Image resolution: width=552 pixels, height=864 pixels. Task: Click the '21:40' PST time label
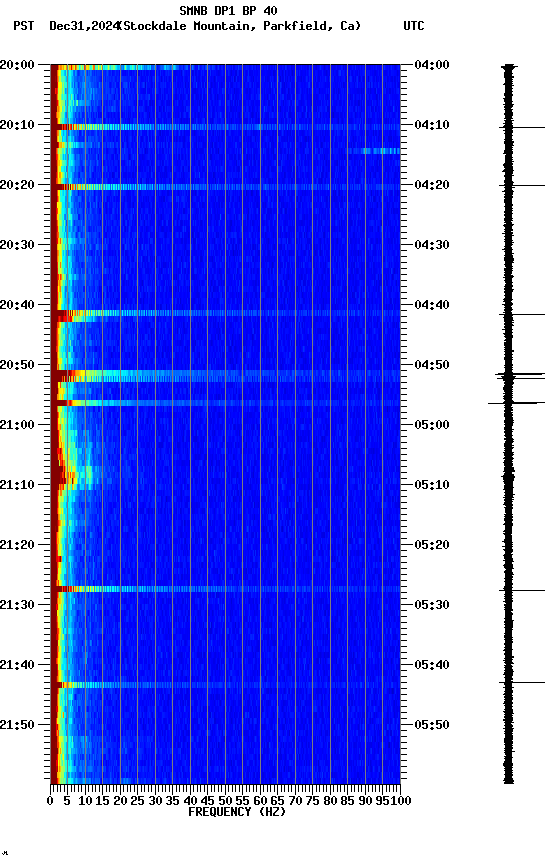click(x=17, y=665)
